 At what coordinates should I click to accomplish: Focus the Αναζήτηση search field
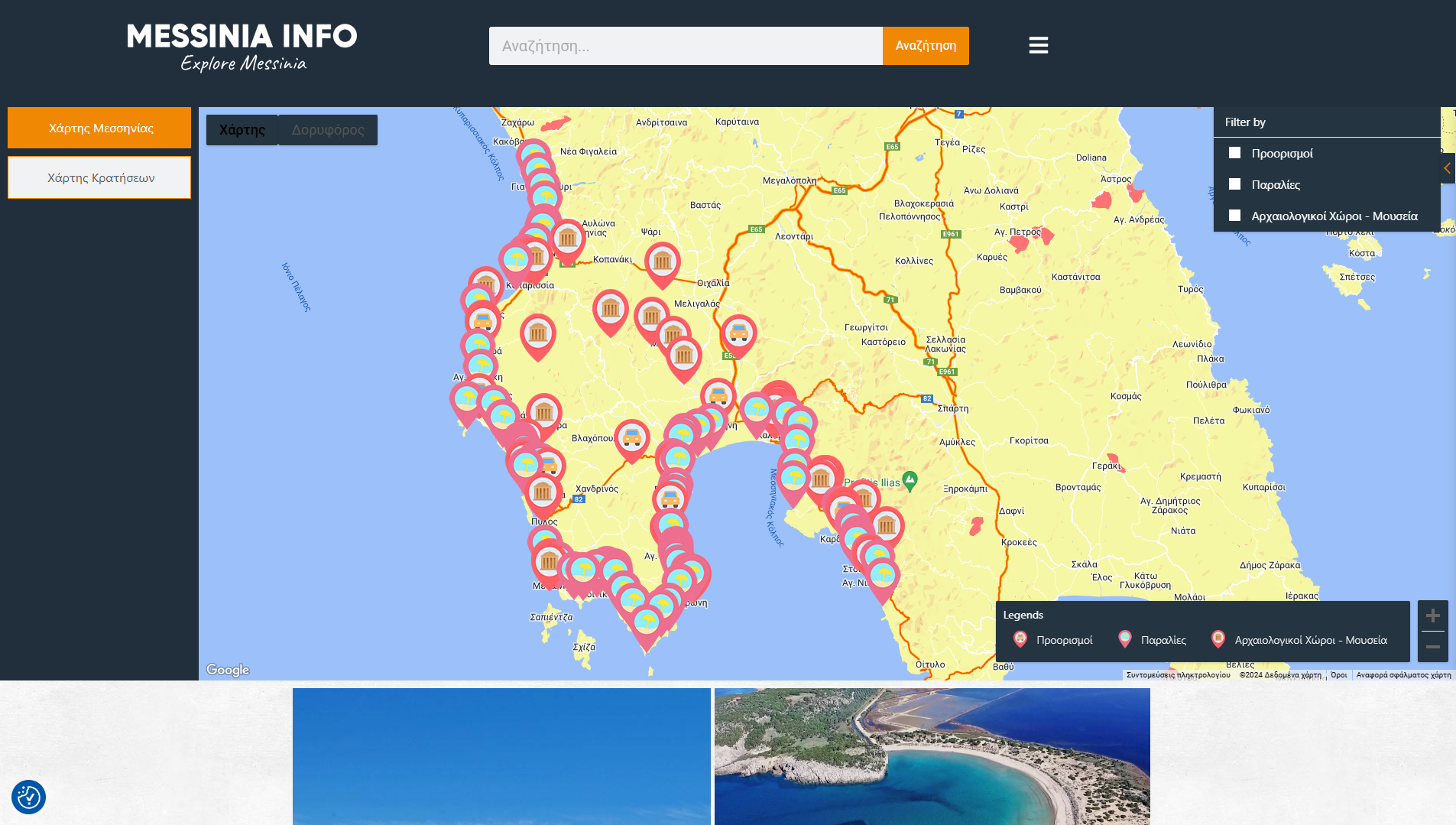[x=686, y=46]
